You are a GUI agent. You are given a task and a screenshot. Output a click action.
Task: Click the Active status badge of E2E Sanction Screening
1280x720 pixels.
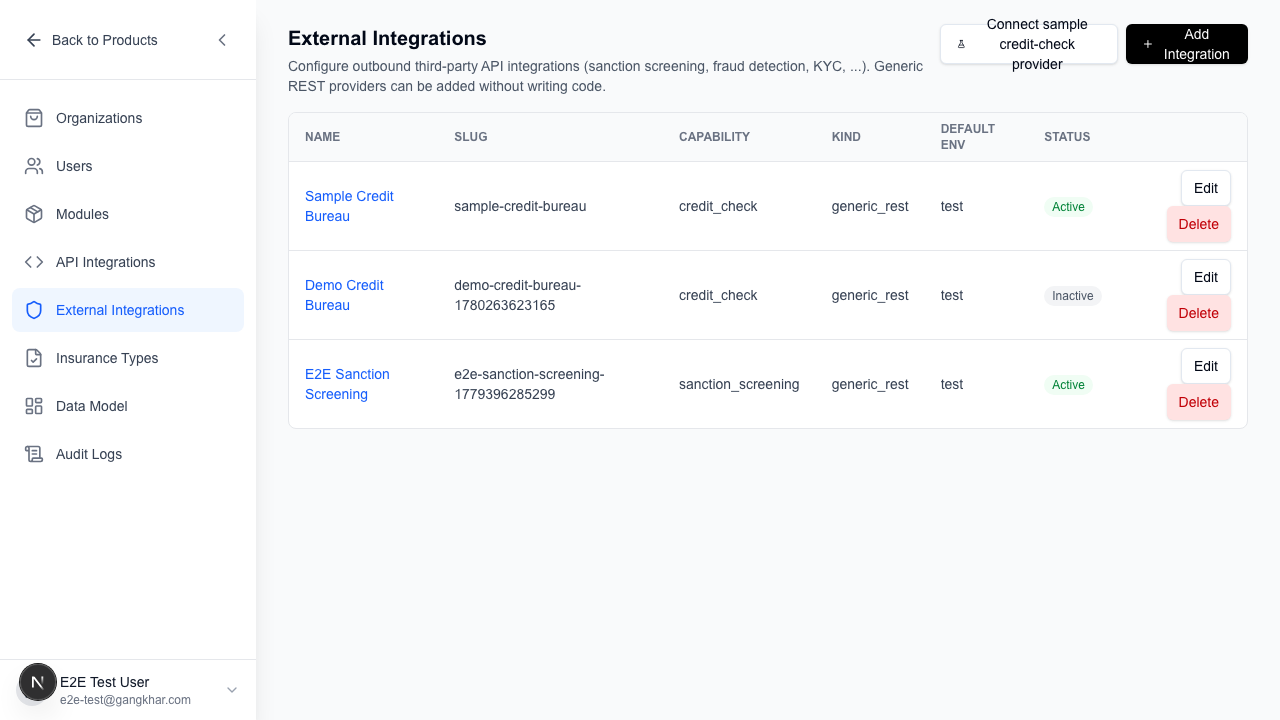pos(1068,385)
